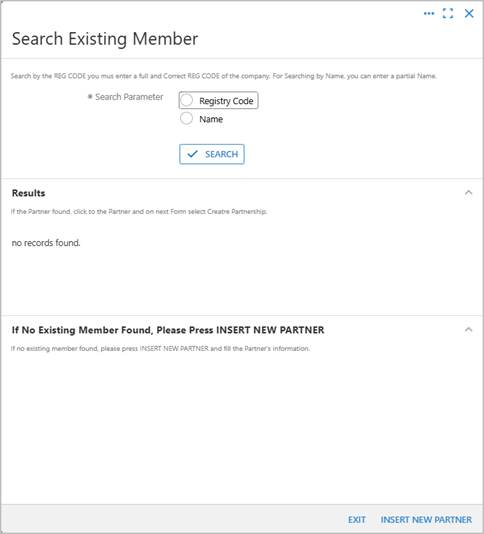Click the 'no records found.' message
This screenshot has height=534, width=484.
[46, 243]
